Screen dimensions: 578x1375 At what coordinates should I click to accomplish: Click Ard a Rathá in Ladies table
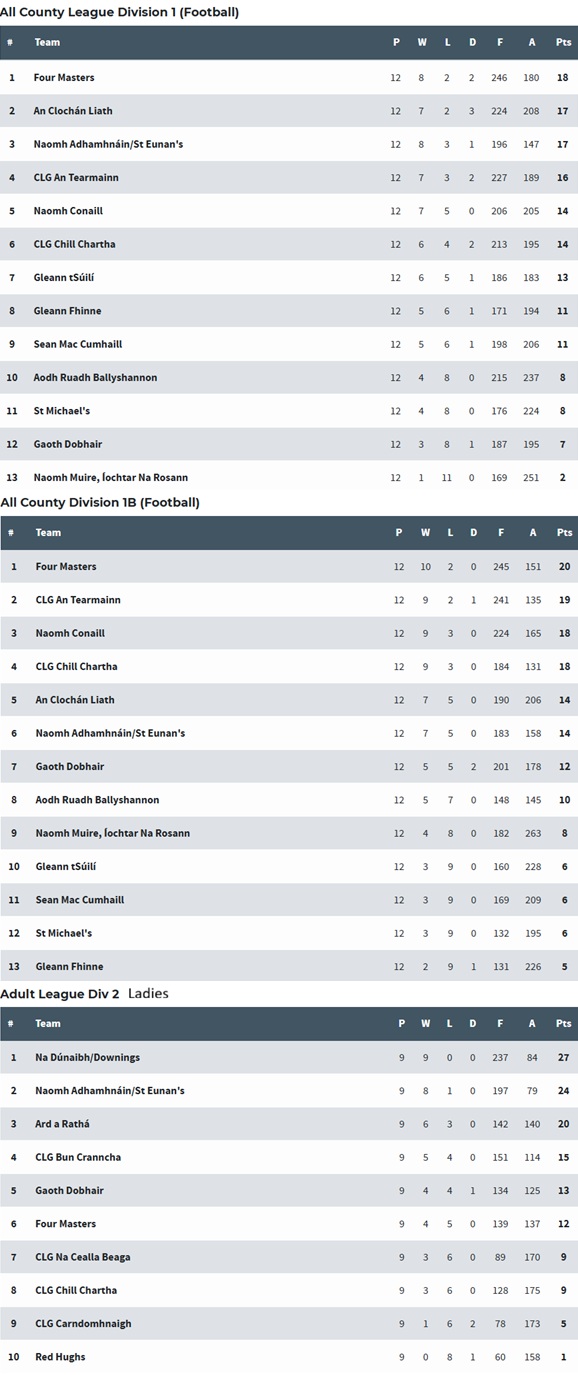coord(62,1124)
